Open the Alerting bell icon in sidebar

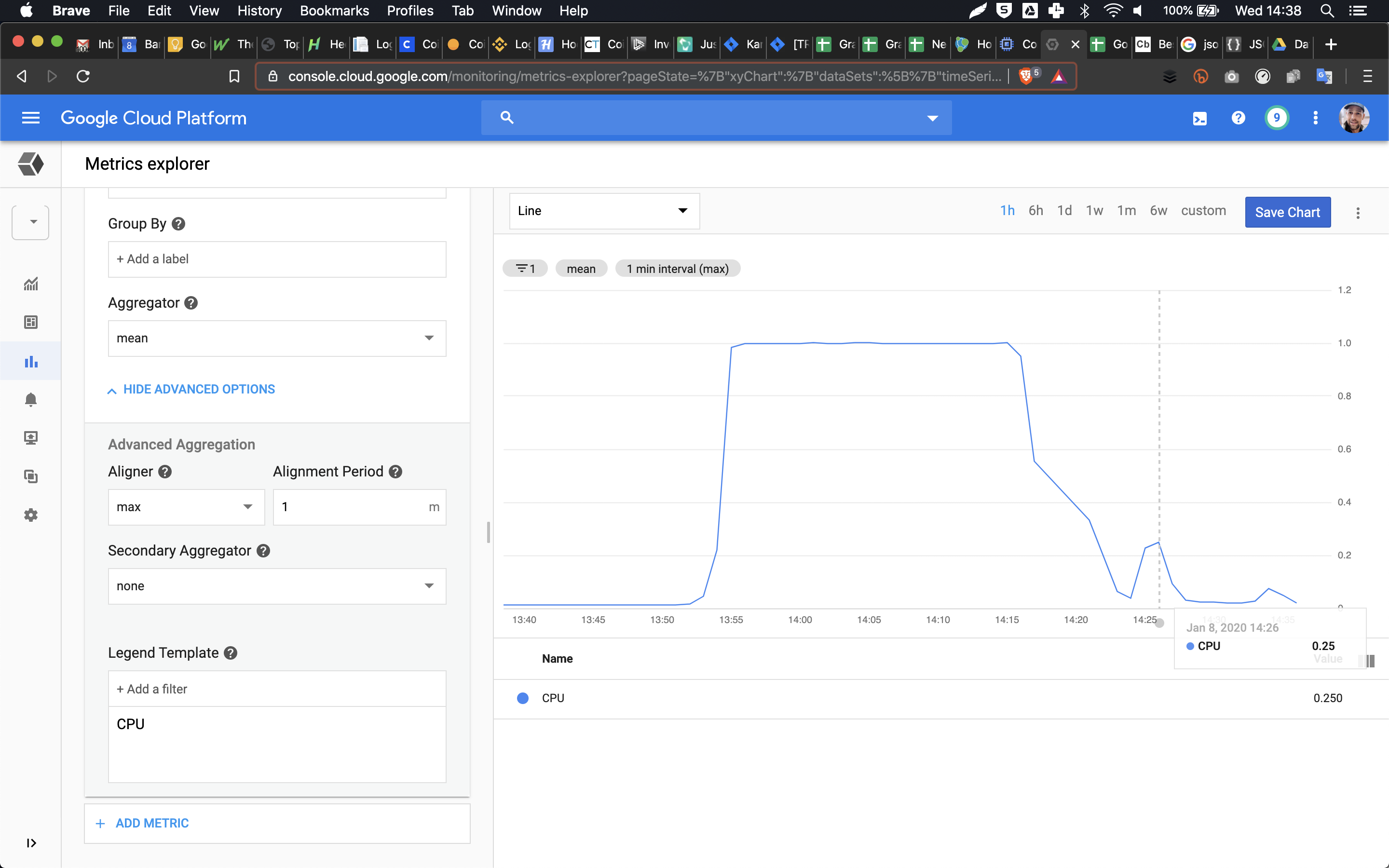[x=31, y=400]
